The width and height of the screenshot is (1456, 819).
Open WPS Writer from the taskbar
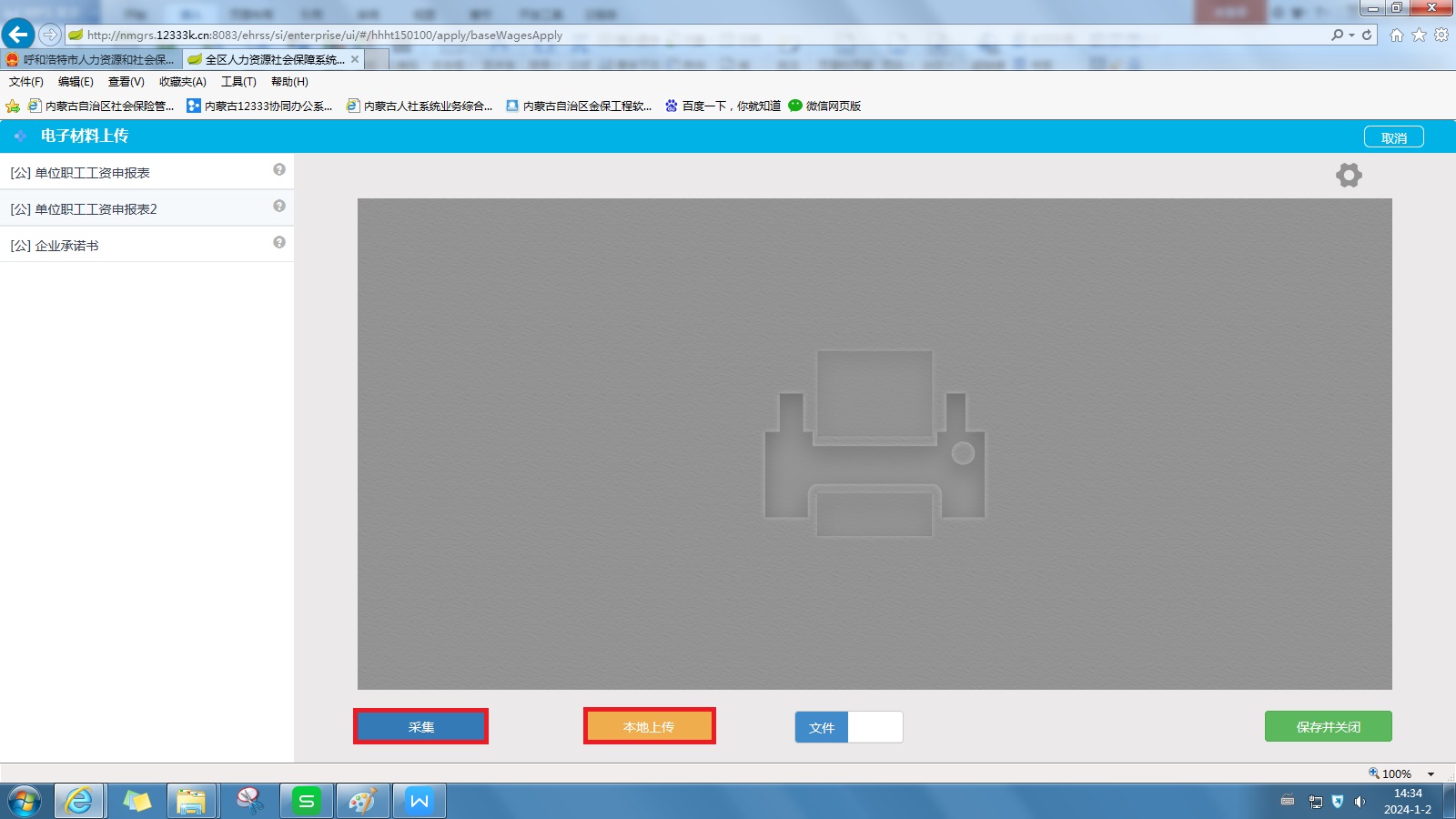(x=419, y=801)
